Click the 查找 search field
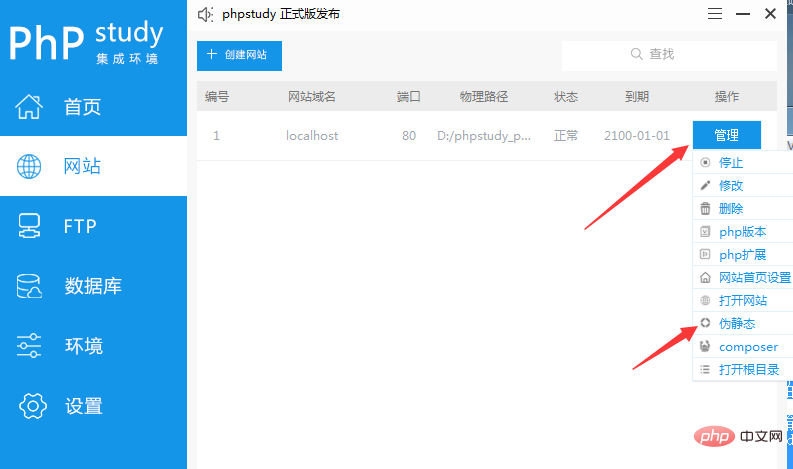 [669, 56]
